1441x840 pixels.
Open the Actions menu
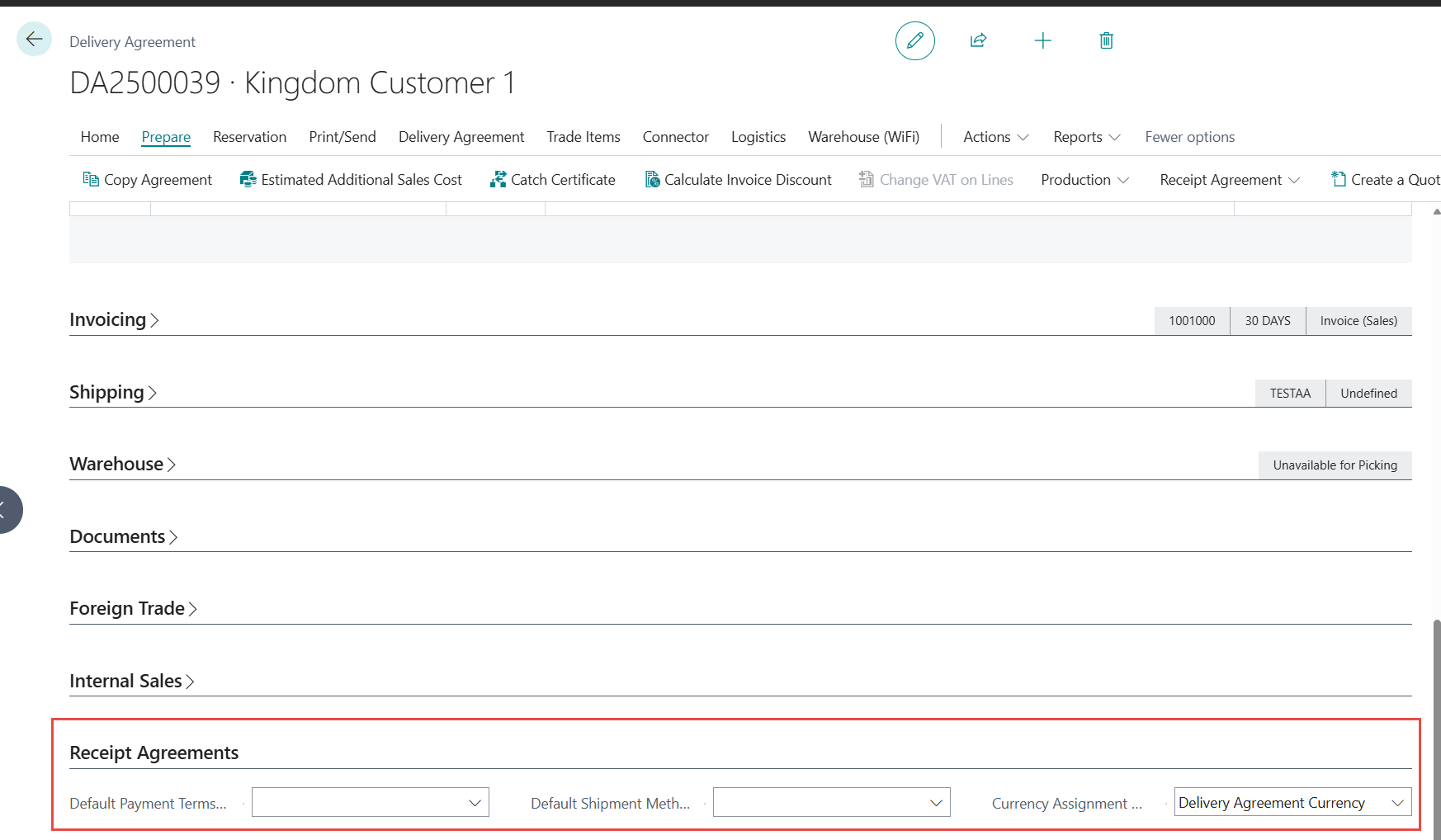(x=995, y=137)
